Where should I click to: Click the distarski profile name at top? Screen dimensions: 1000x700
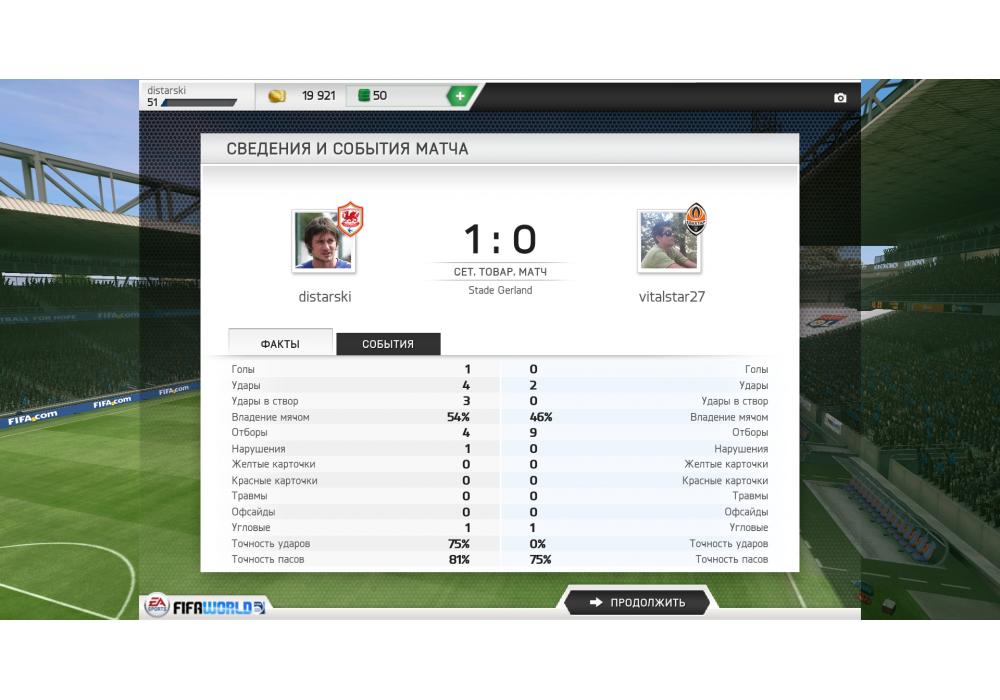(x=166, y=91)
